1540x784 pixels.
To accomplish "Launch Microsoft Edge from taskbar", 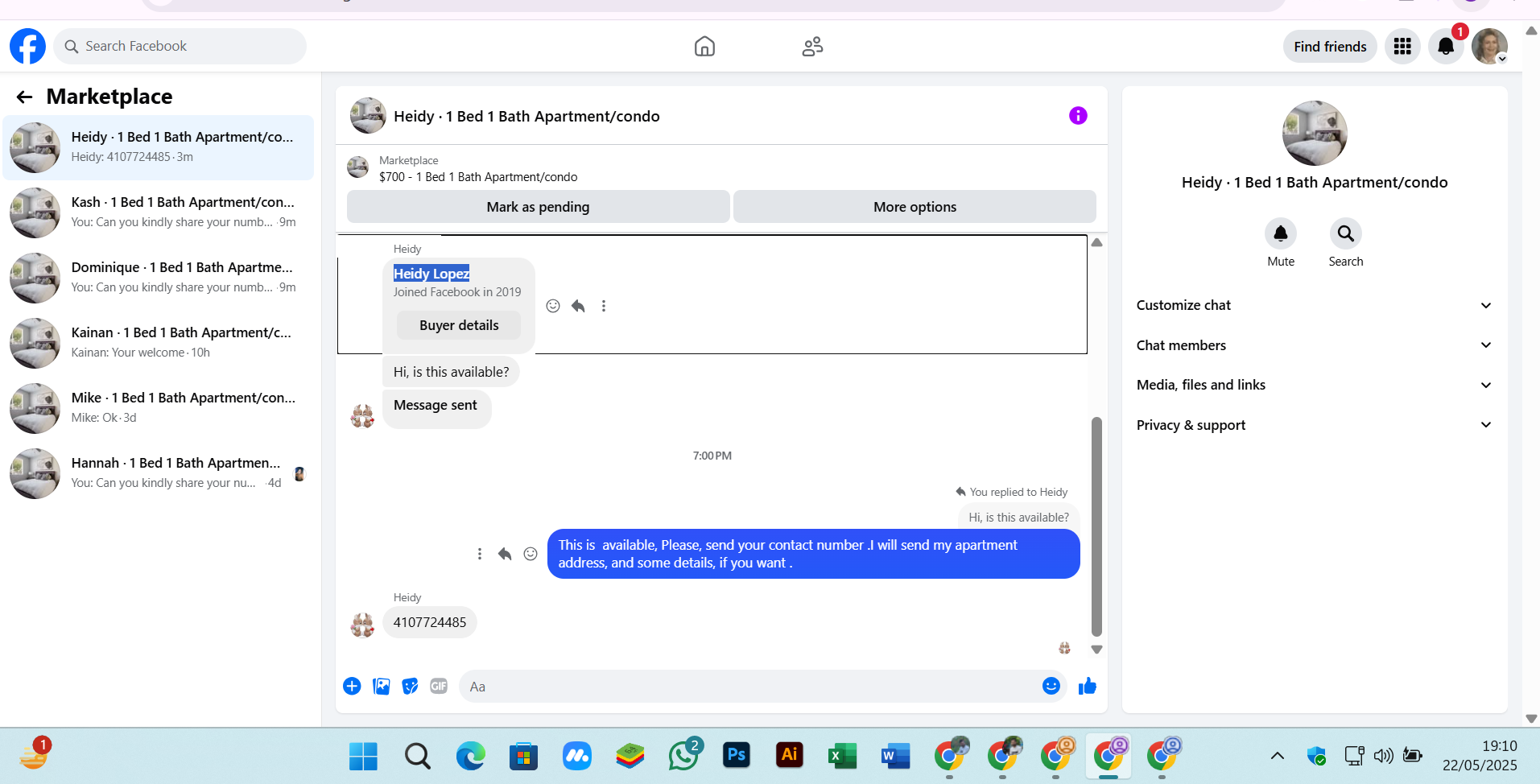I will click(x=470, y=757).
